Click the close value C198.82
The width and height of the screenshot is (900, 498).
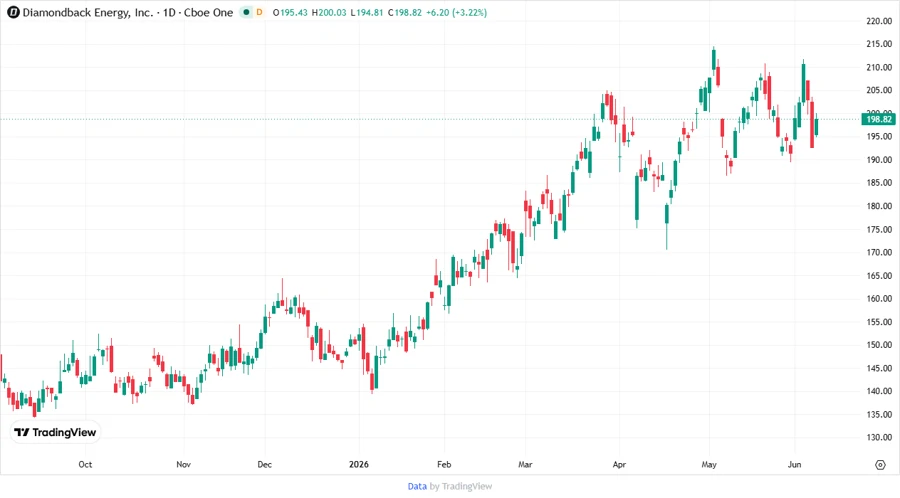(x=404, y=12)
